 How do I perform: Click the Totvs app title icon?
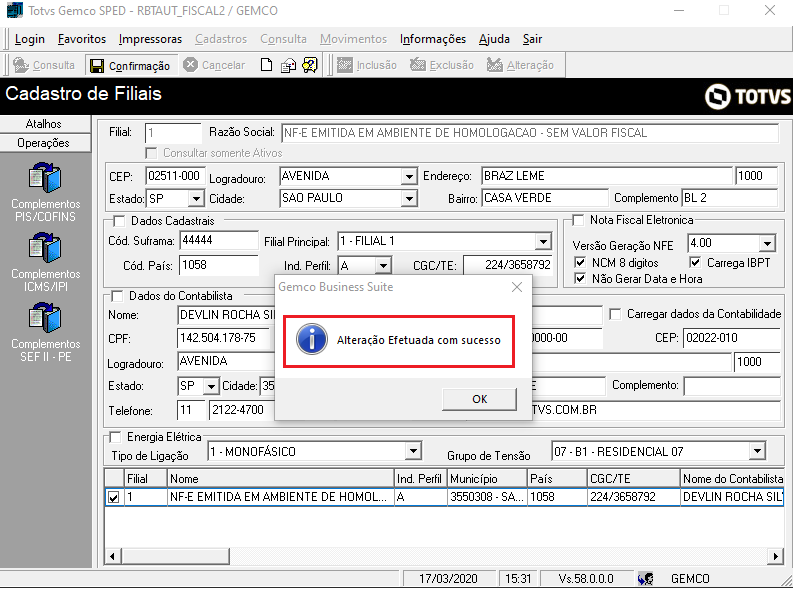14,10
